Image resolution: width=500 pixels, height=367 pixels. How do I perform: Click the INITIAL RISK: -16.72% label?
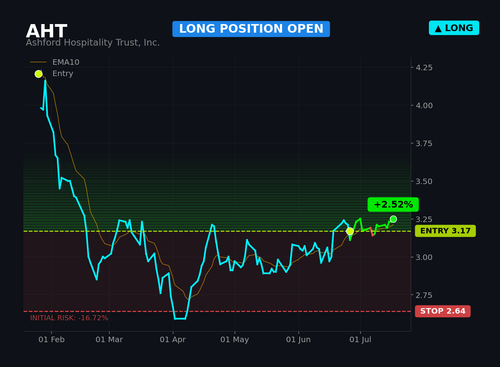tap(69, 318)
